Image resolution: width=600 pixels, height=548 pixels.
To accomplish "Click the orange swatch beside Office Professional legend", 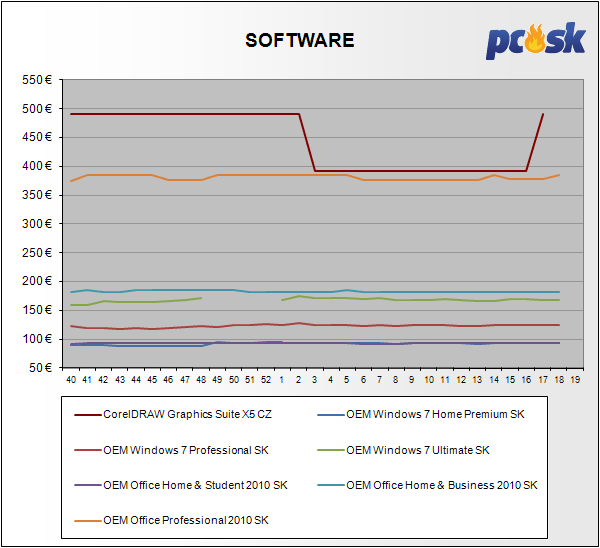I will coord(88,521).
